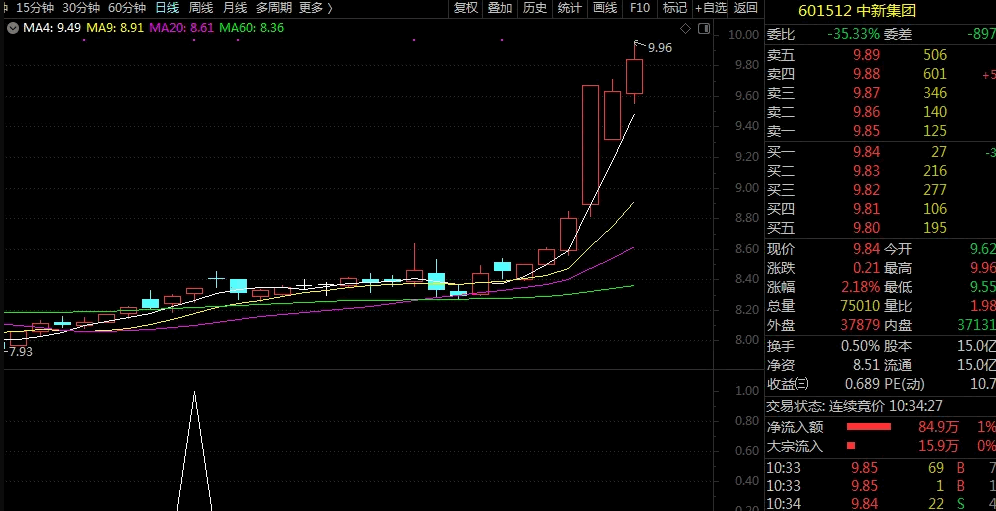Click the 净资 8.51 value
This screenshot has width=996, height=511.
point(866,365)
